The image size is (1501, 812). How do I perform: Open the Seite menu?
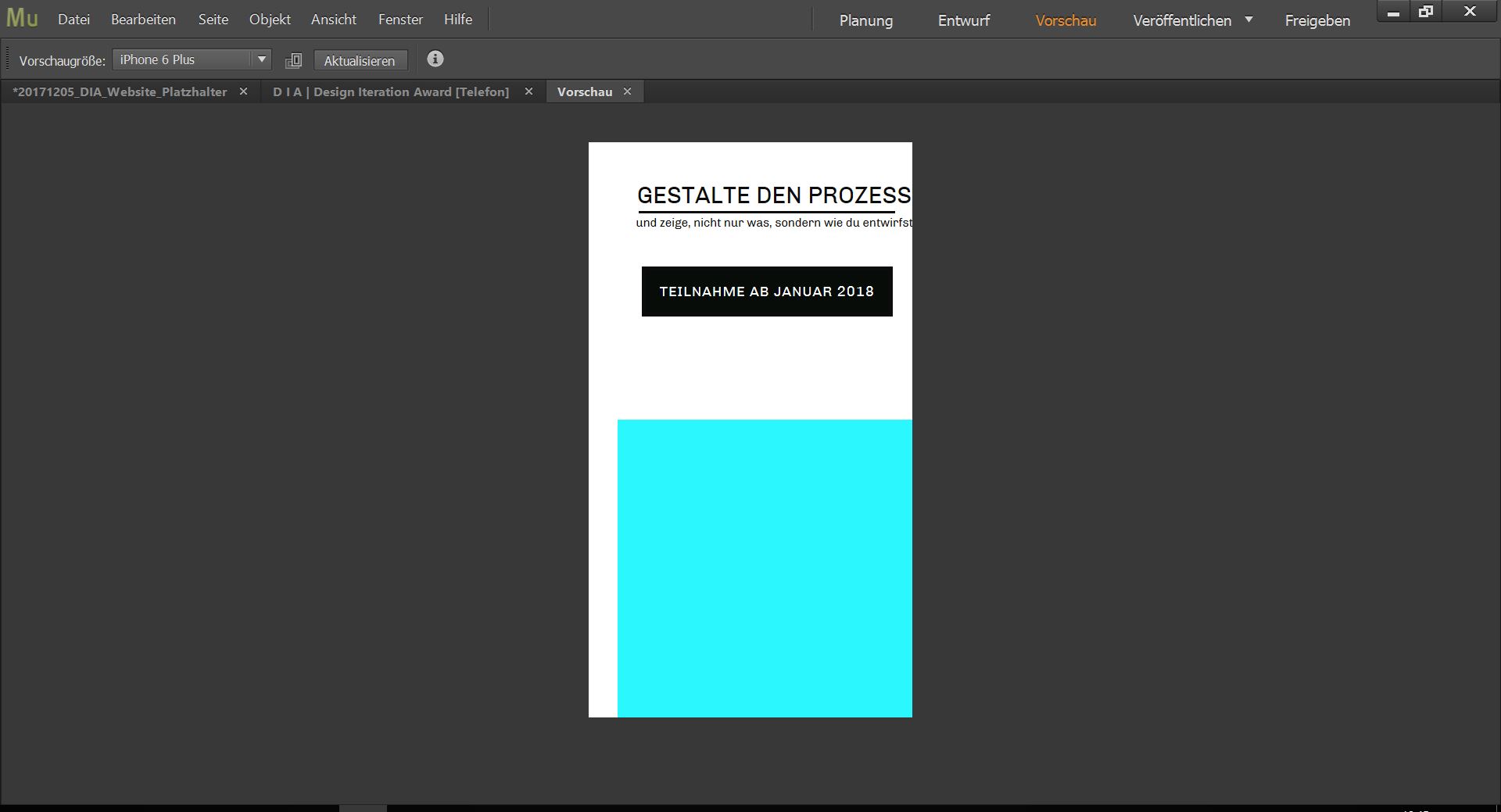click(x=213, y=20)
